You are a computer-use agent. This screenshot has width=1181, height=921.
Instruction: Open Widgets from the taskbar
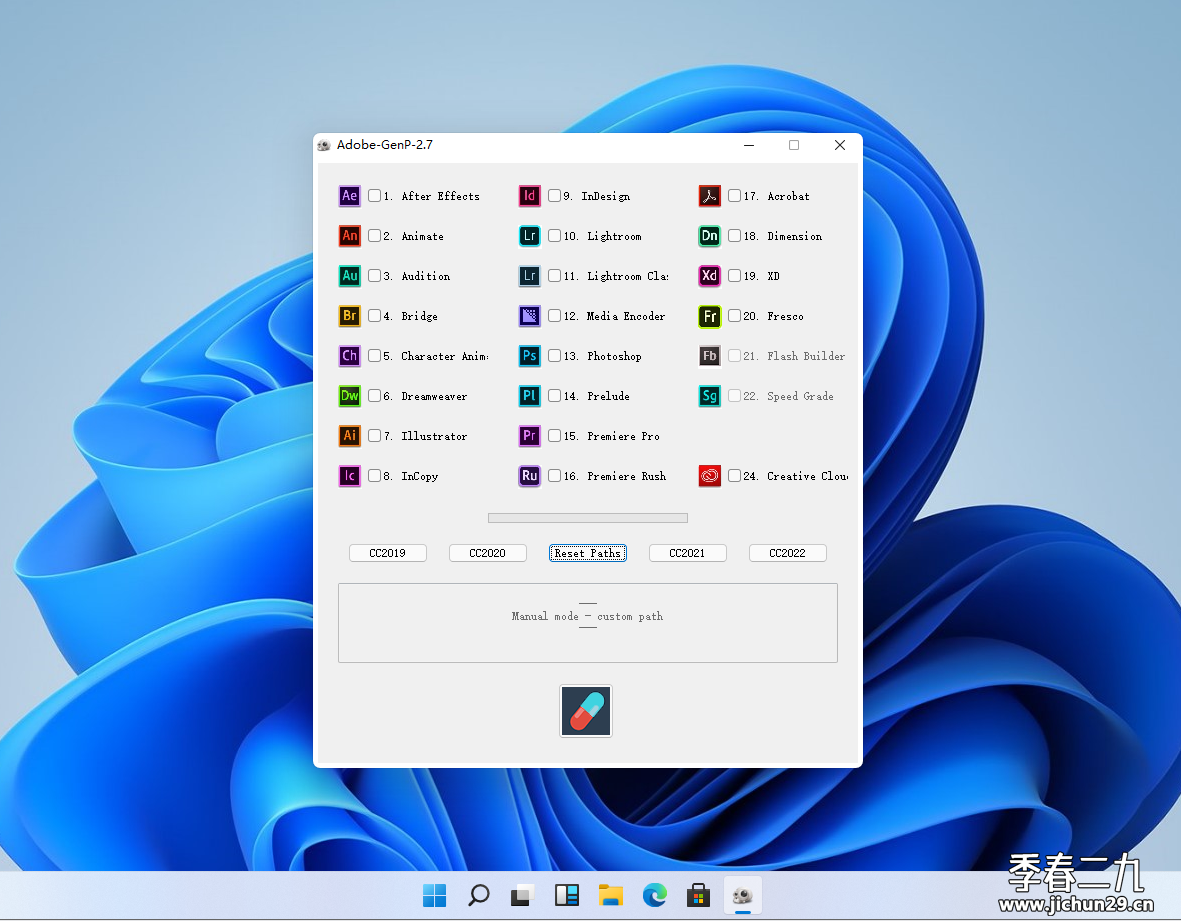tap(566, 895)
